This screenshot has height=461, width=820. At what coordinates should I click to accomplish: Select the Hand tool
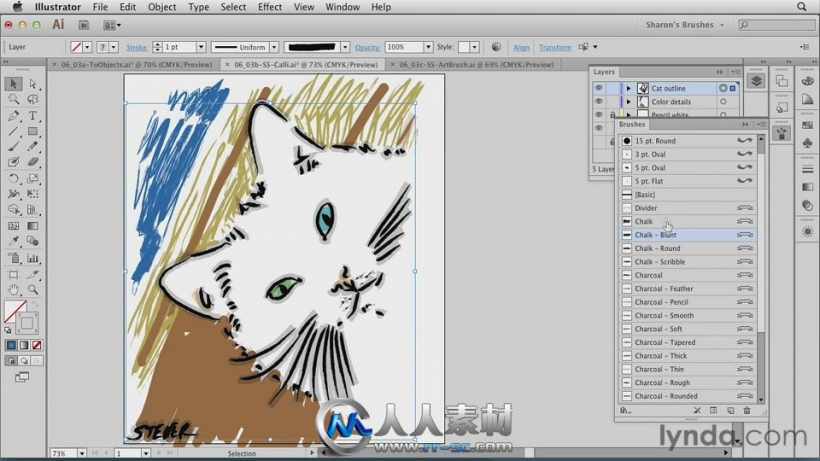tap(14, 290)
